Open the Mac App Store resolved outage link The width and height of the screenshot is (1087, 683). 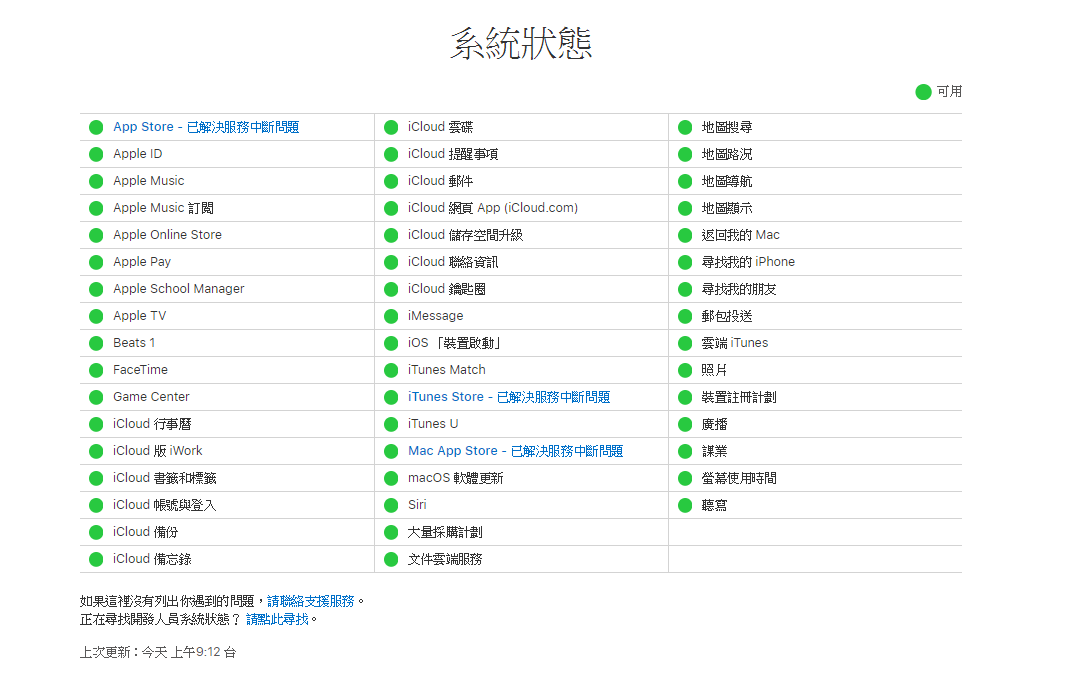point(515,451)
